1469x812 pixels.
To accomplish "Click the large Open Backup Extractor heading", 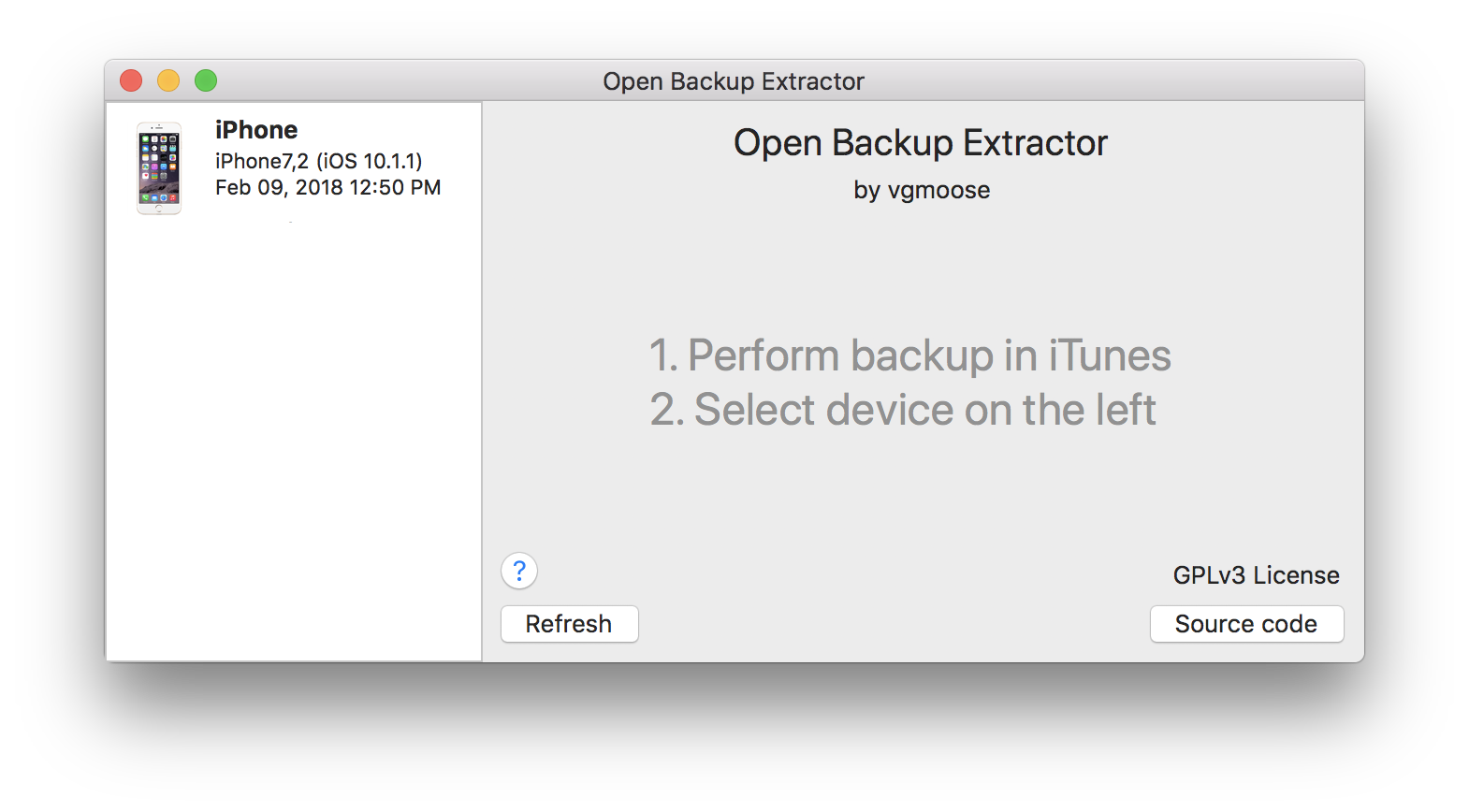I will pos(921,143).
